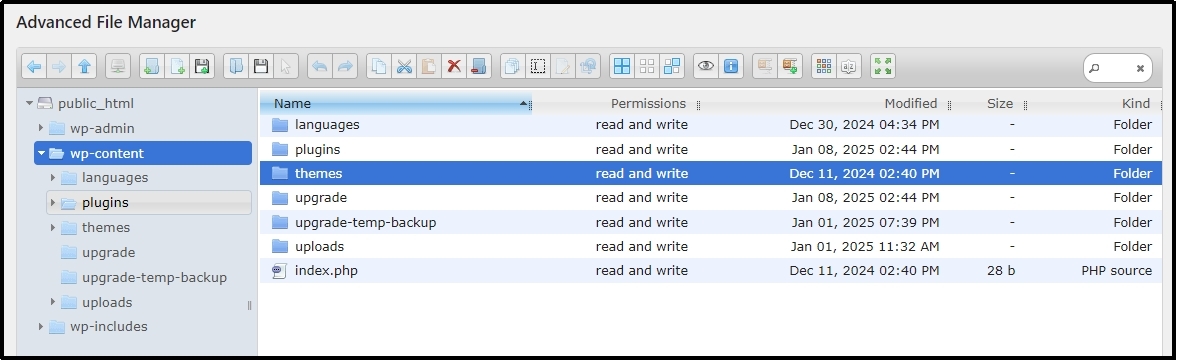The image size is (1177, 361).
Task: Click the select all icon
Action: (x=622, y=66)
